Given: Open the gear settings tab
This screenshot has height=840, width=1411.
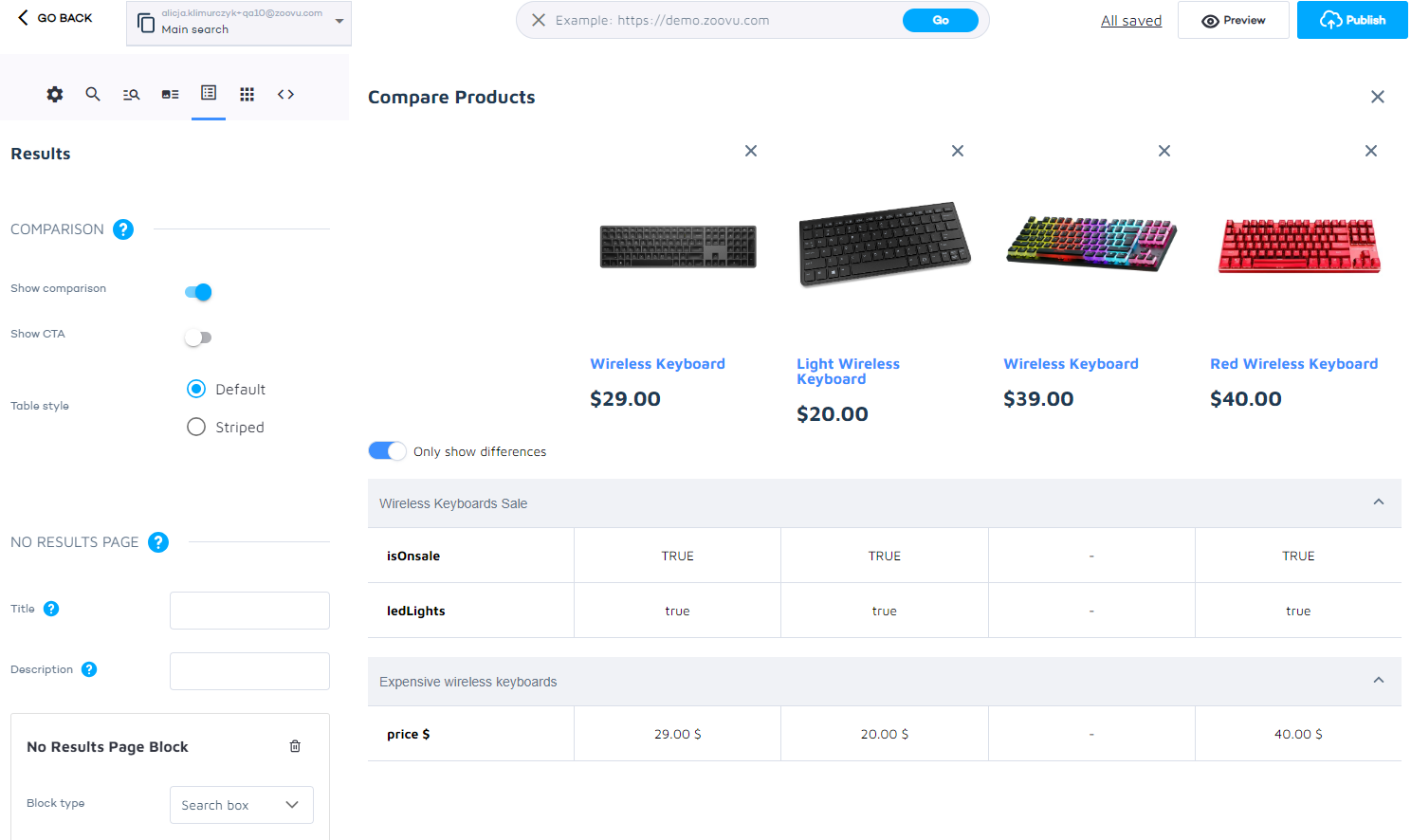Looking at the screenshot, I should (55, 94).
